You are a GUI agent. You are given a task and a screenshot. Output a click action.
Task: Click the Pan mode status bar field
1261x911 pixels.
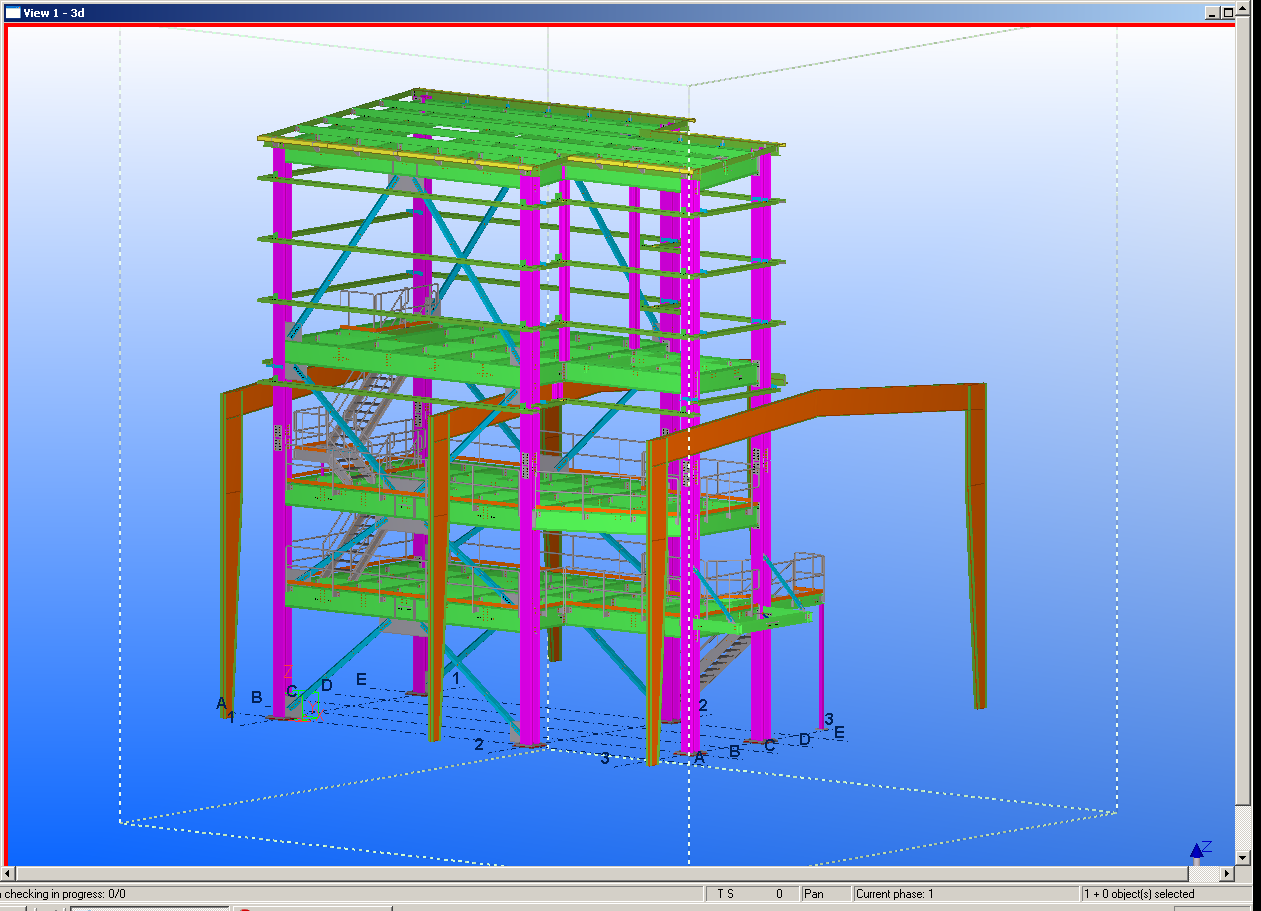pos(825,894)
